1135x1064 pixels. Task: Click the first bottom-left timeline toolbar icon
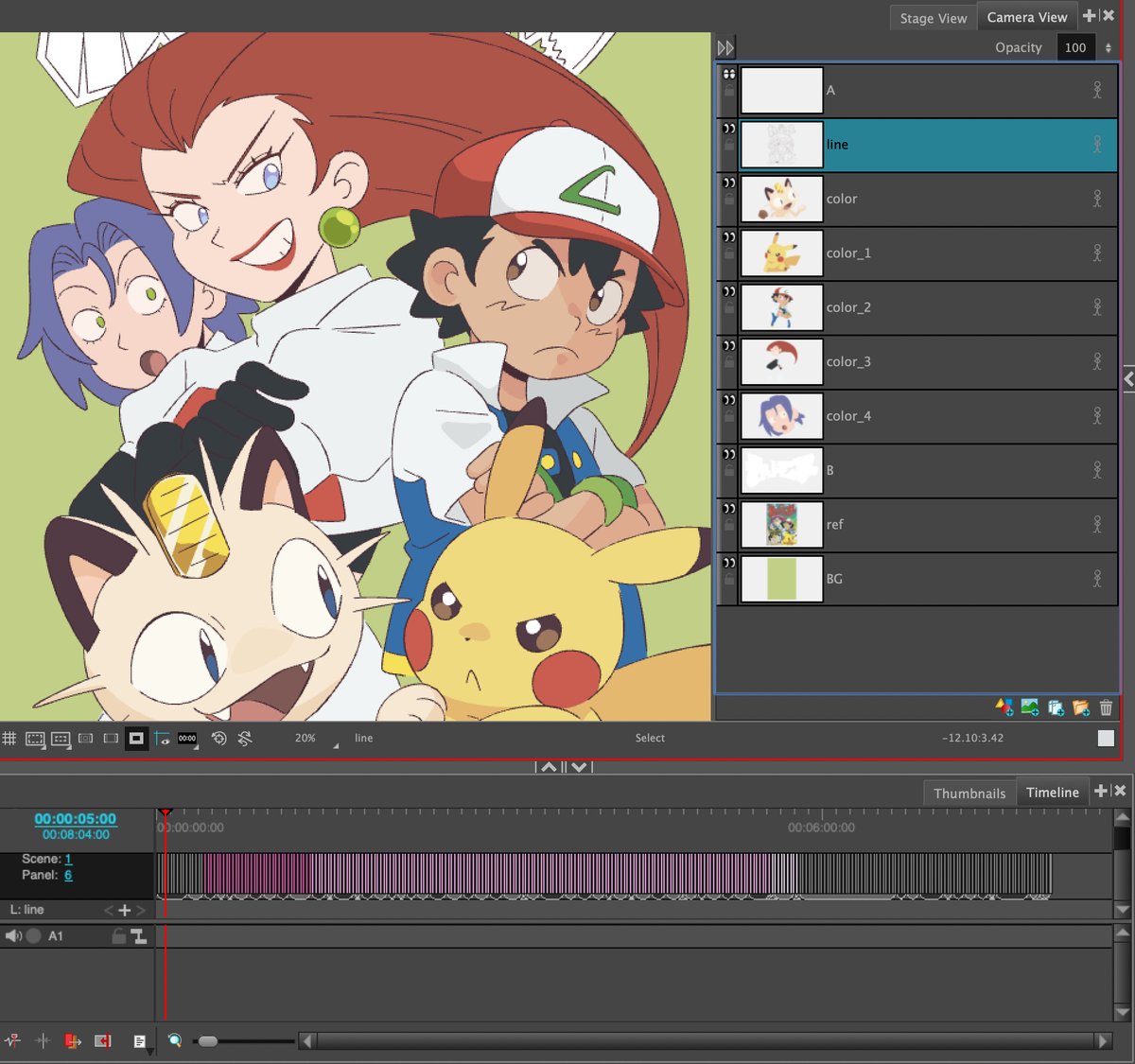(x=13, y=1040)
